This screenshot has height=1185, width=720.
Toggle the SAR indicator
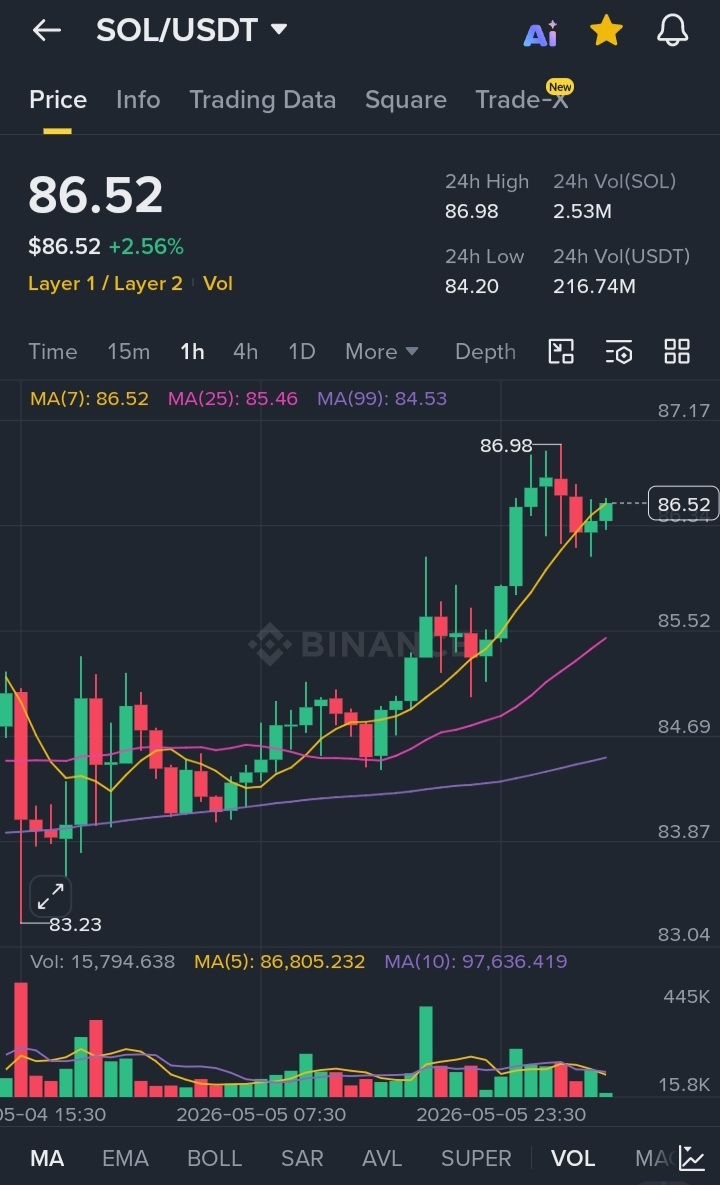[302, 1158]
